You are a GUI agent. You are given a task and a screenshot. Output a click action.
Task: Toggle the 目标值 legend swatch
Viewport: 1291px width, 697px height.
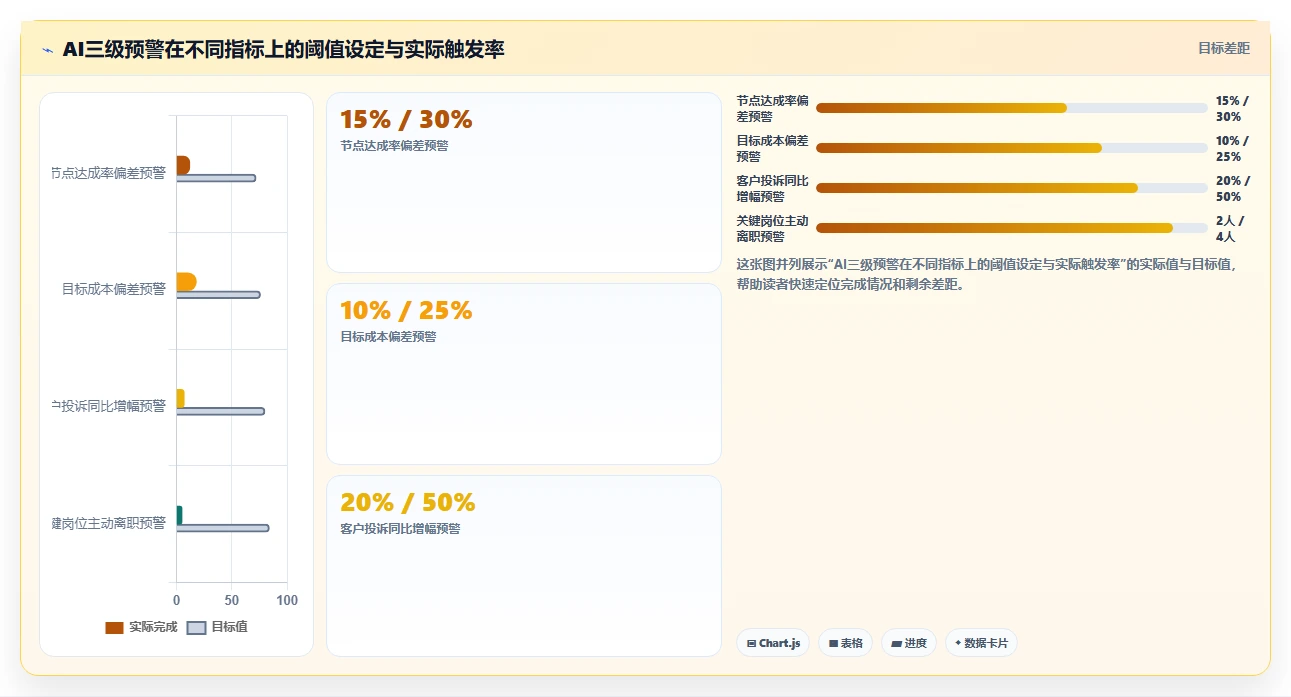click(196, 627)
